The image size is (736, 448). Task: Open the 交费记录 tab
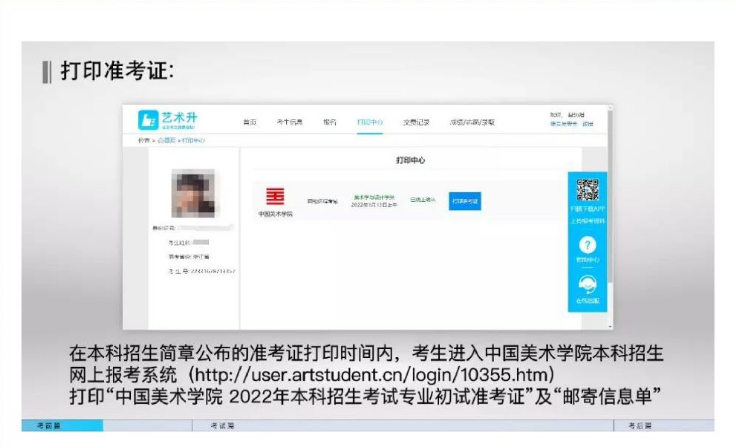[415, 123]
